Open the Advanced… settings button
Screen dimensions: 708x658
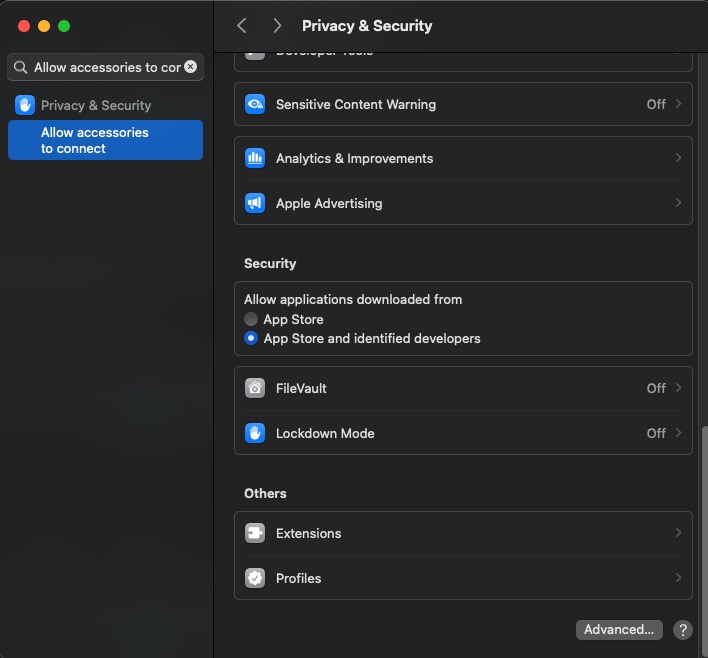tap(619, 630)
